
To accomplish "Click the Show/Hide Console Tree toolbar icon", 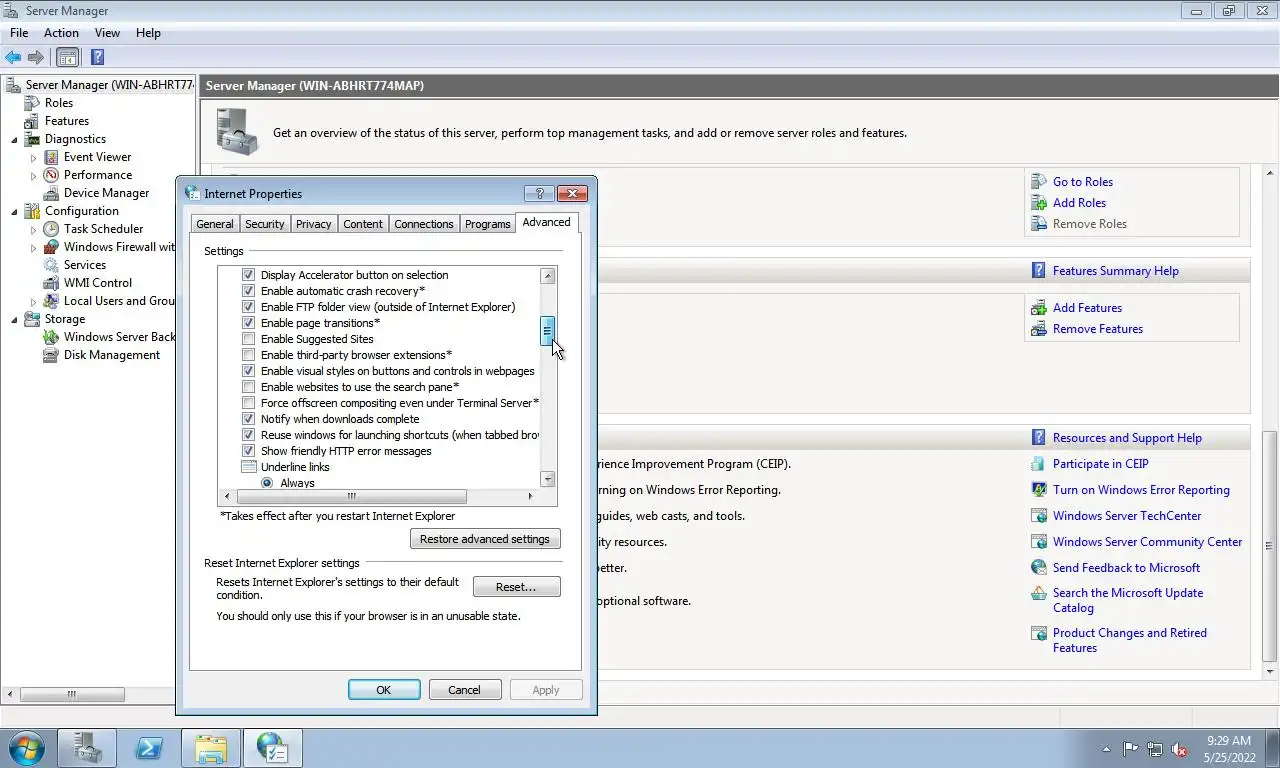I will (x=67, y=57).
